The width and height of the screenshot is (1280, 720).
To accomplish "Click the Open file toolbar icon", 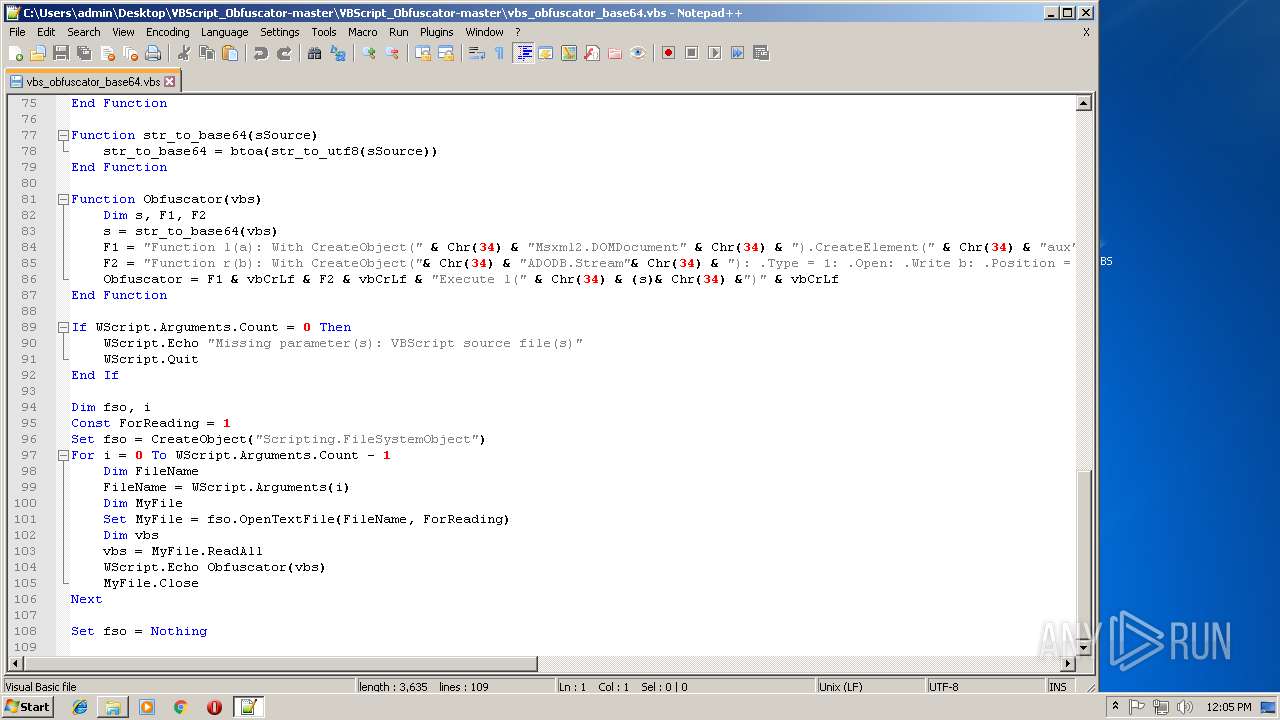I will point(38,53).
